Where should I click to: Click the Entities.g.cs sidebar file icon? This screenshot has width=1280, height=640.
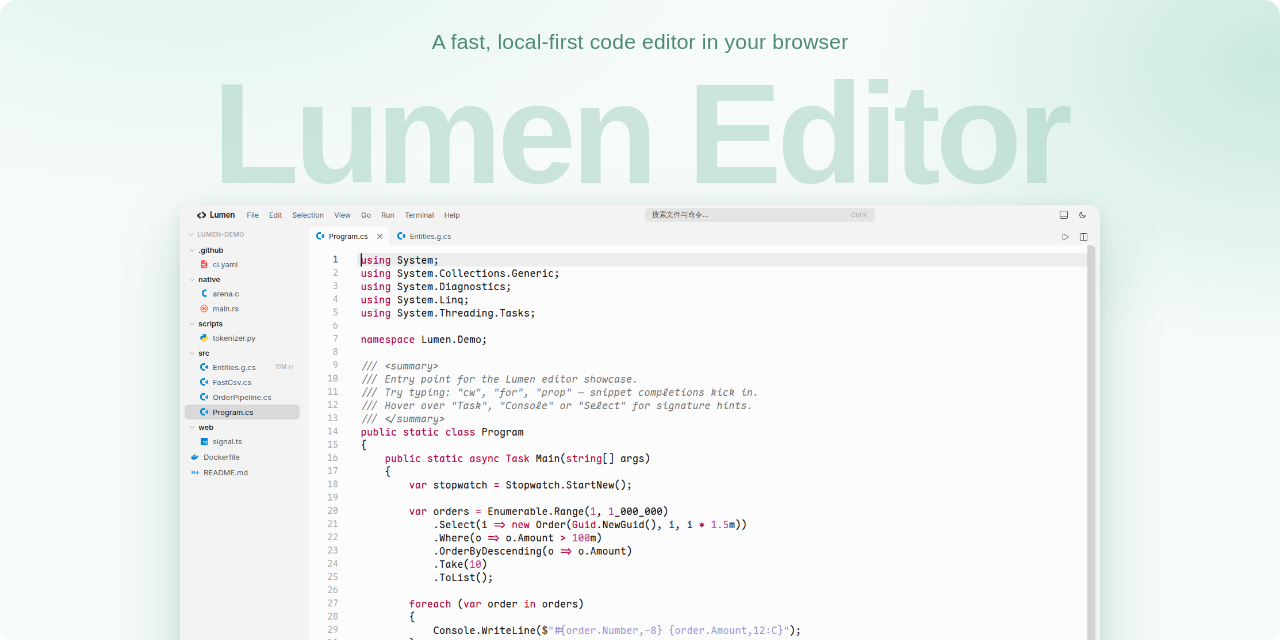coord(204,367)
